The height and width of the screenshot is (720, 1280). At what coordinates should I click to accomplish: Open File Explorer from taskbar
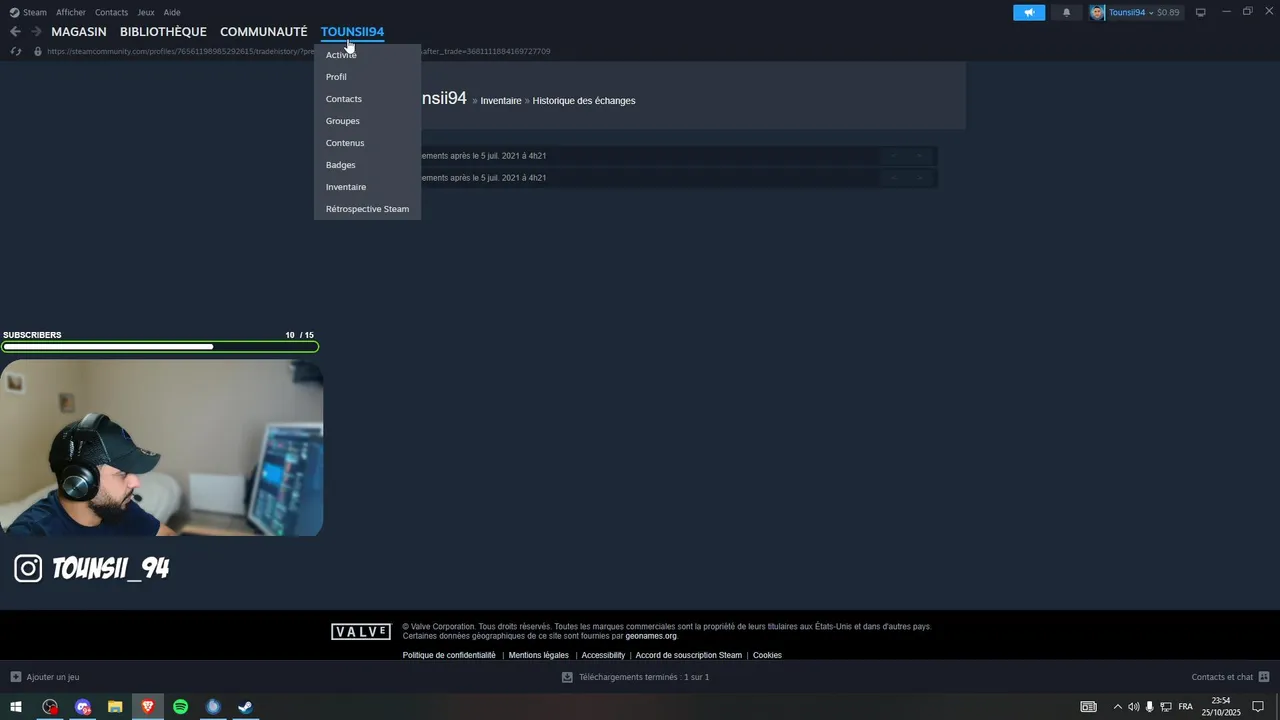tap(115, 707)
